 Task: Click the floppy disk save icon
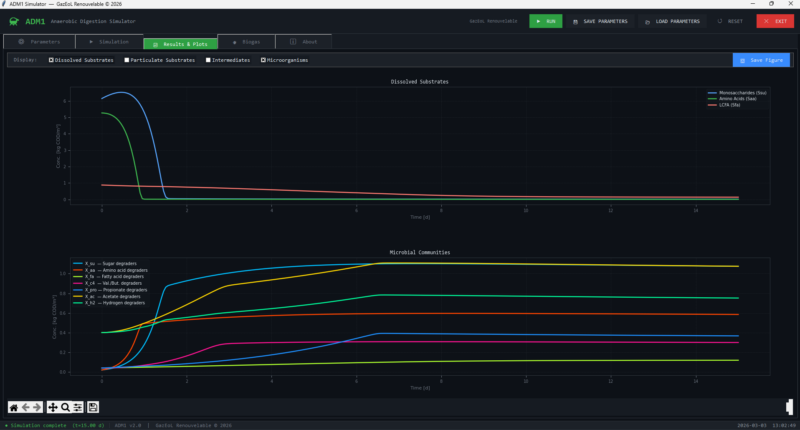pyautogui.click(x=93, y=407)
